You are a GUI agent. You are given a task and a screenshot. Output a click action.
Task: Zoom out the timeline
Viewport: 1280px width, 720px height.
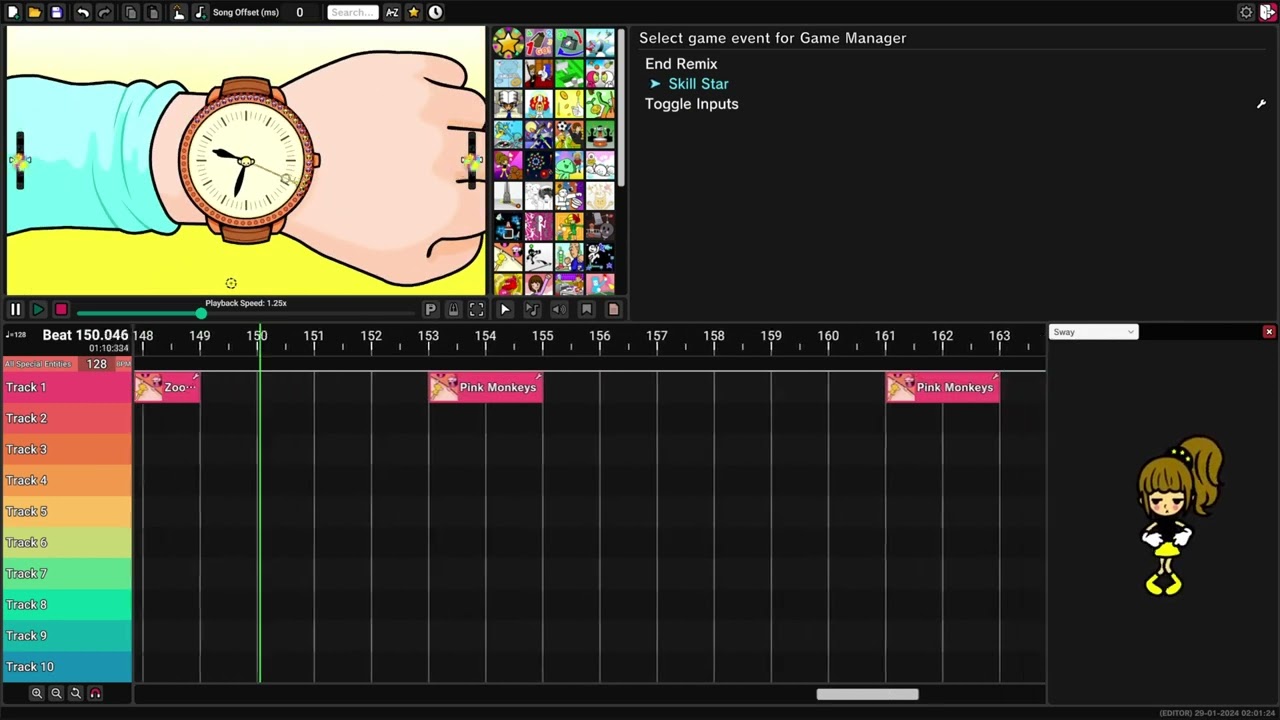(x=56, y=693)
